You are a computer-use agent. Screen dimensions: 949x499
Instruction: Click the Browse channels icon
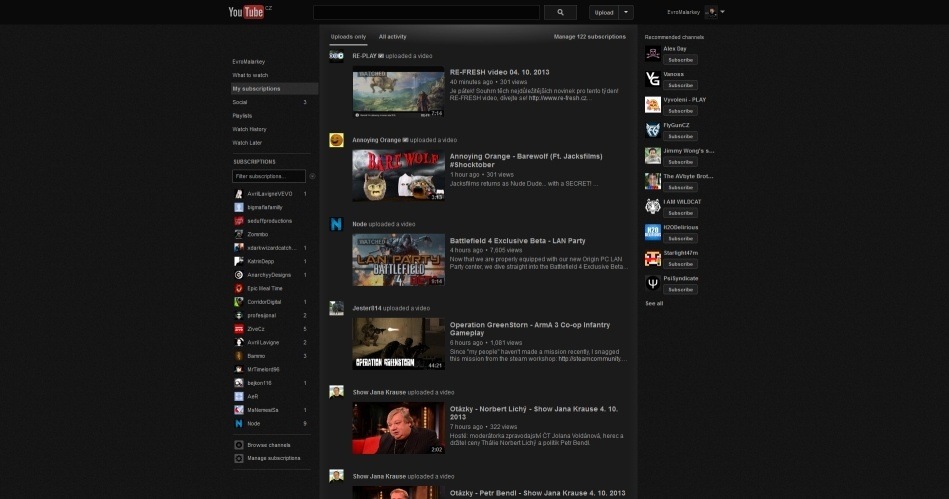click(x=238, y=445)
